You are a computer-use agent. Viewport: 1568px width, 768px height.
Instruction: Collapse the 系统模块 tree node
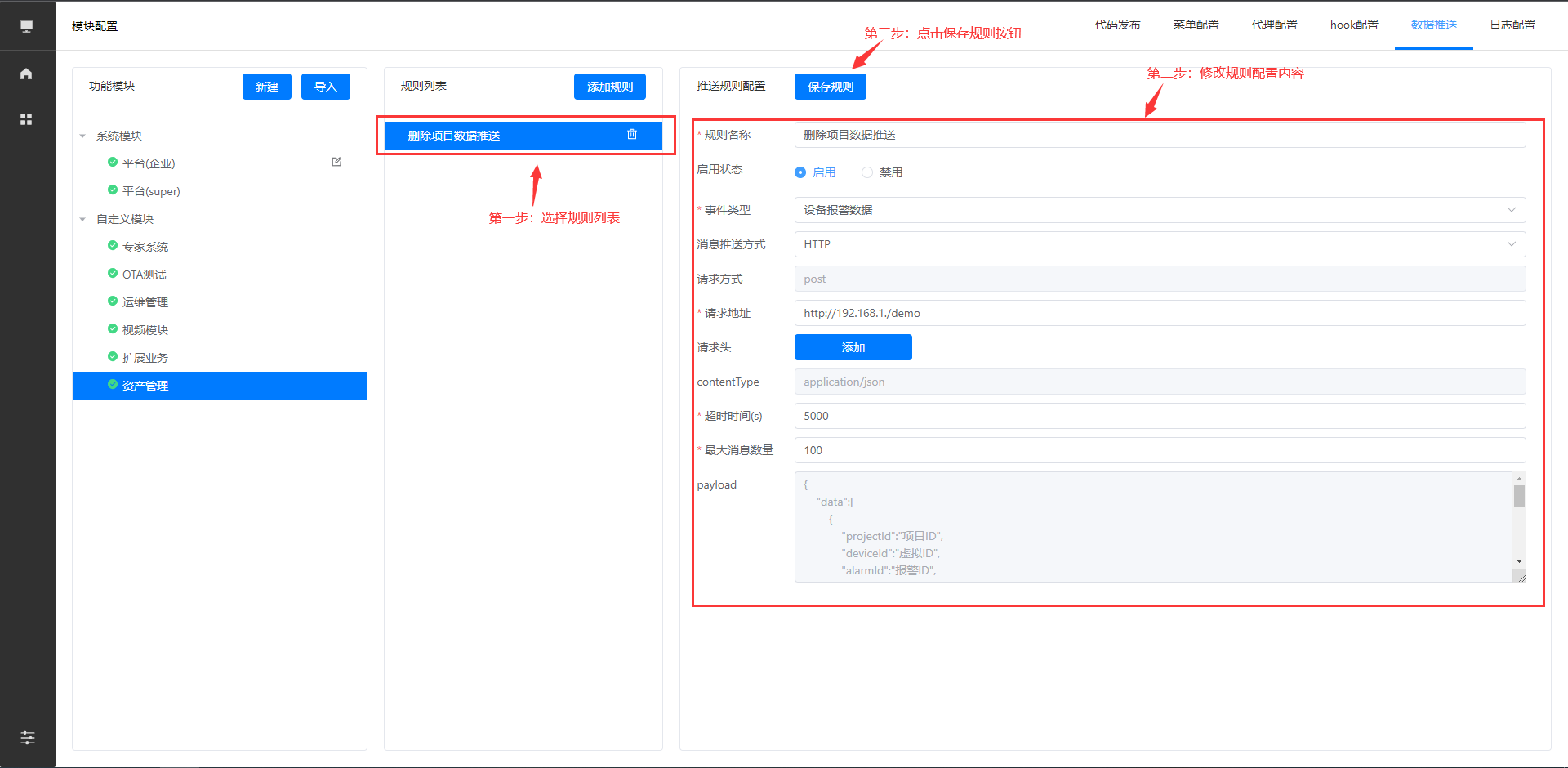(x=82, y=136)
